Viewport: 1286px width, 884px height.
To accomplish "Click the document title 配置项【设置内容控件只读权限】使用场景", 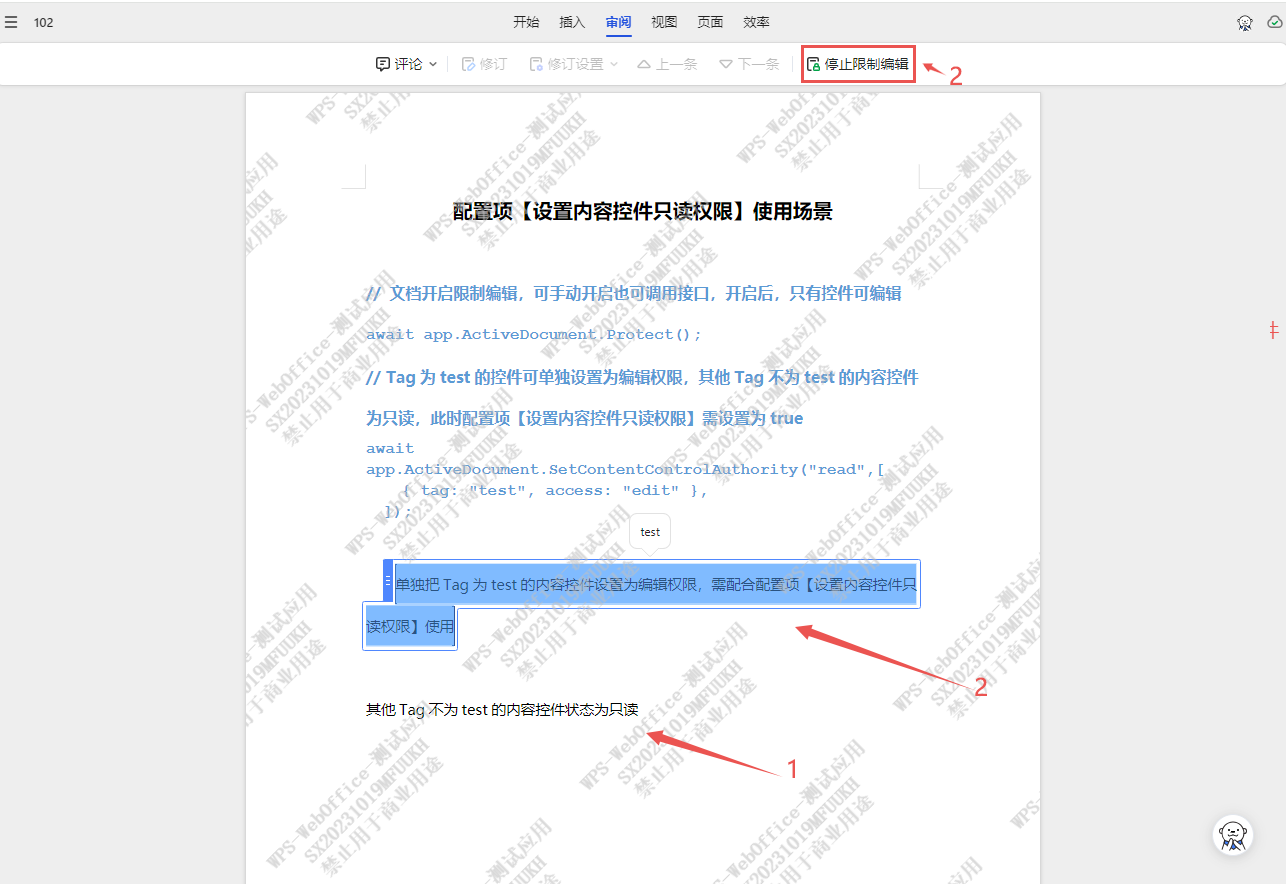I will [643, 211].
